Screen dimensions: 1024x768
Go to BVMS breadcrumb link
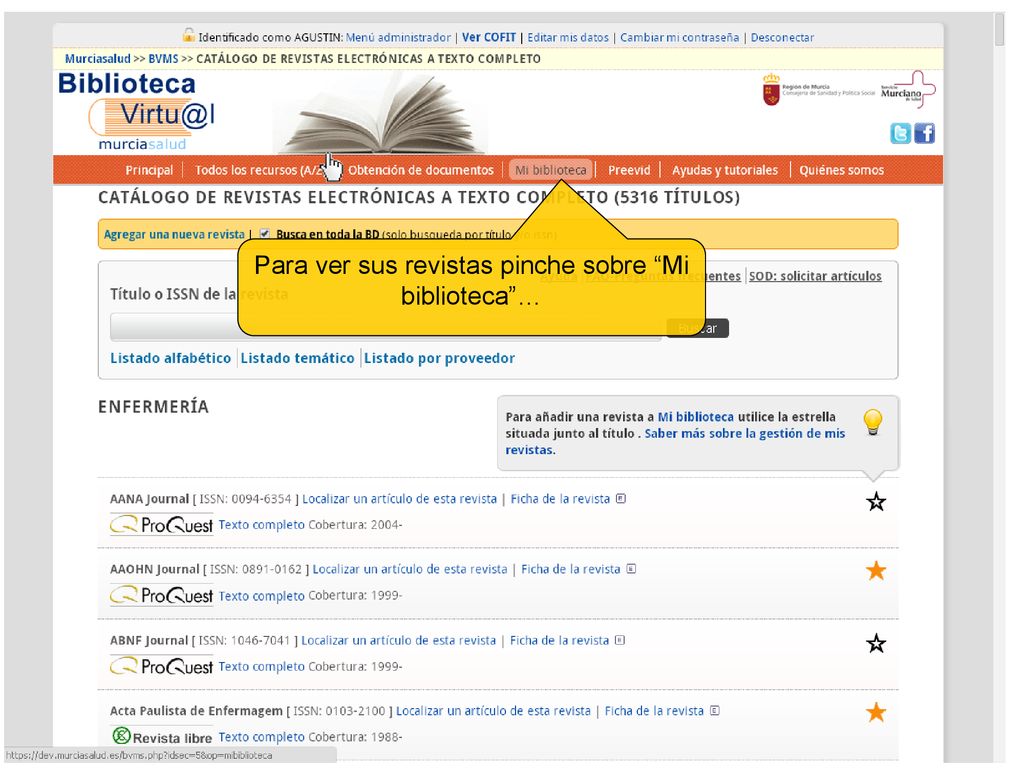[163, 58]
